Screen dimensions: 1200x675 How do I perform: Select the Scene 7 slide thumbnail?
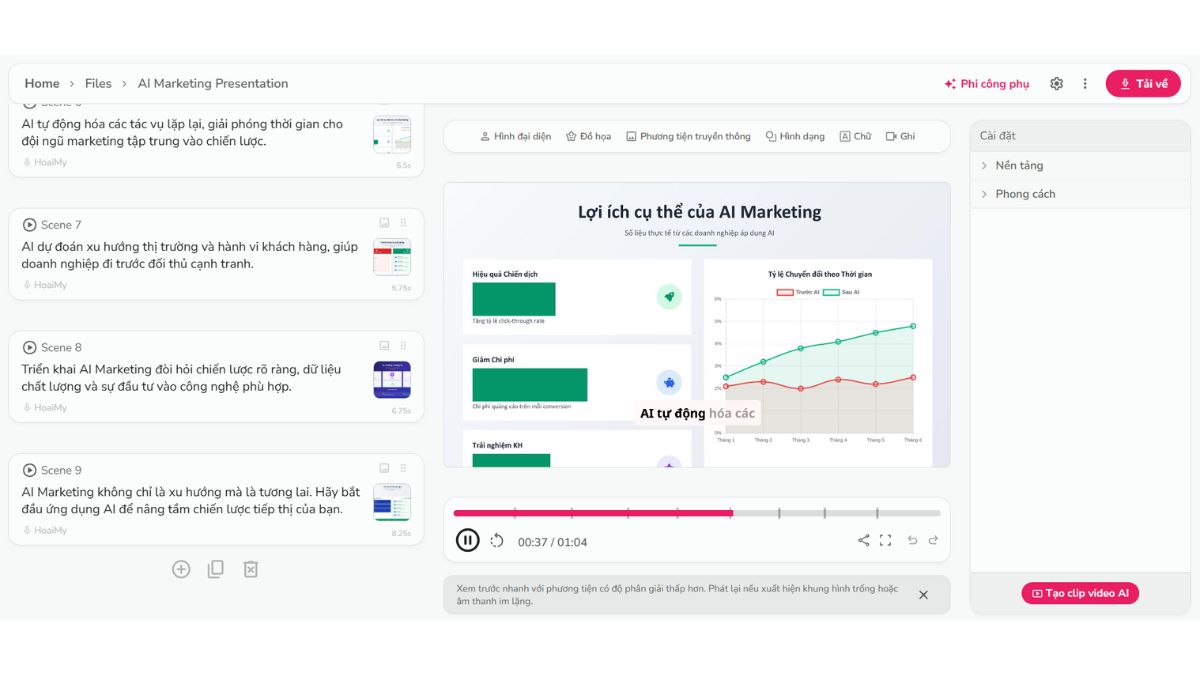click(392, 257)
